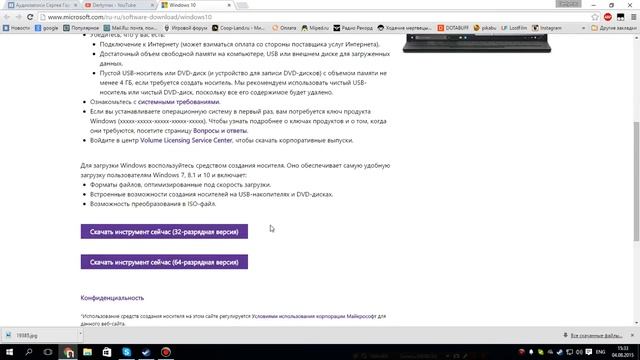Open the Оплата bookmark
The width and height of the screenshot is (640, 360).
(x=284, y=28)
